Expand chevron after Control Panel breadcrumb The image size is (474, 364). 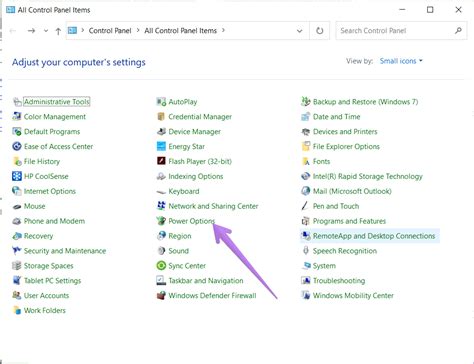click(138, 31)
